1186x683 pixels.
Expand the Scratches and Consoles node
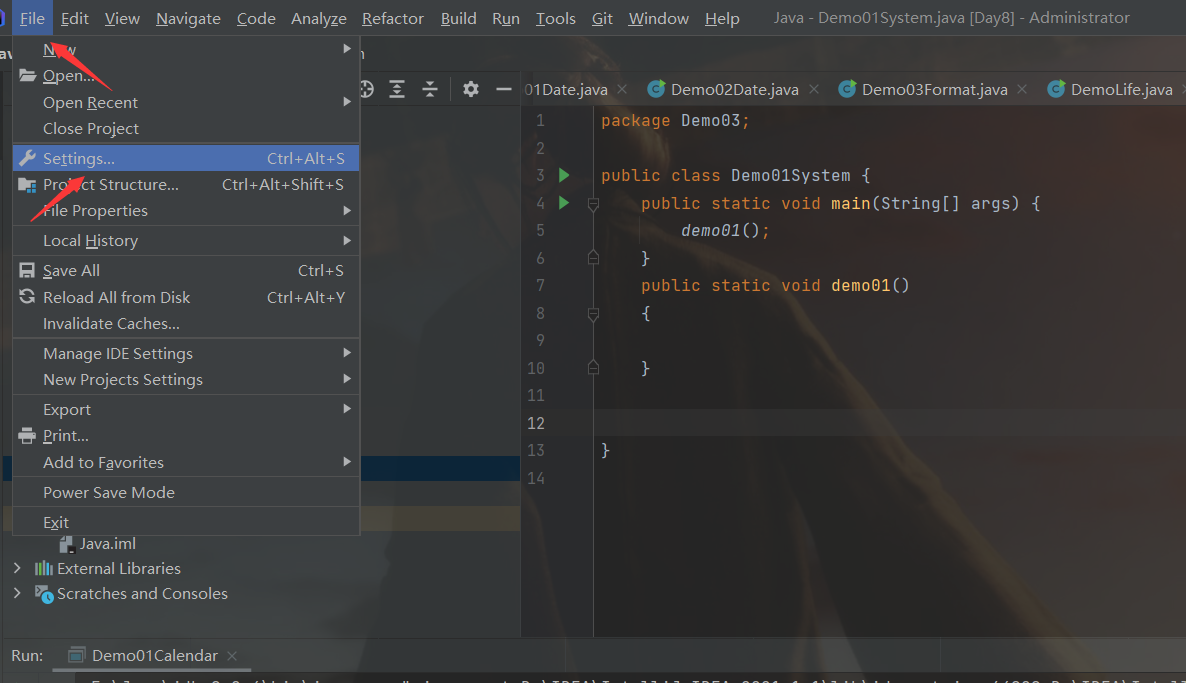pyautogui.click(x=17, y=593)
